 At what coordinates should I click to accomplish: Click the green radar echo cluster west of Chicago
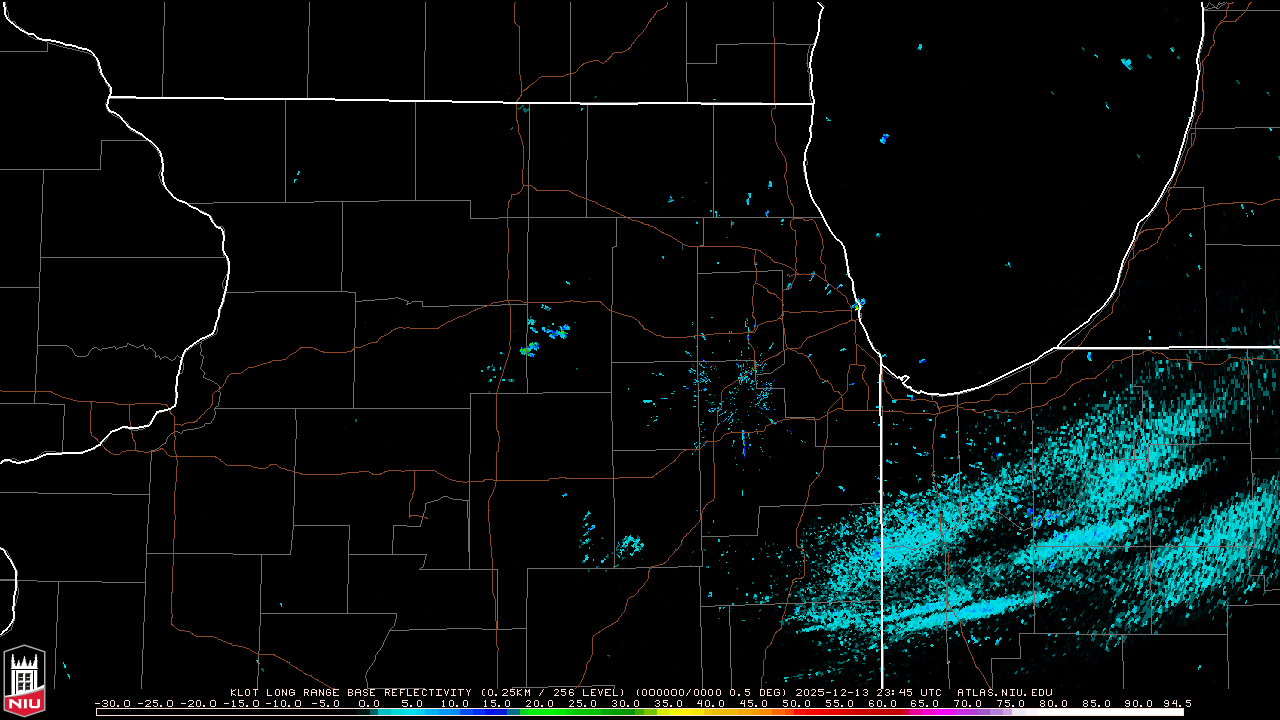point(530,349)
